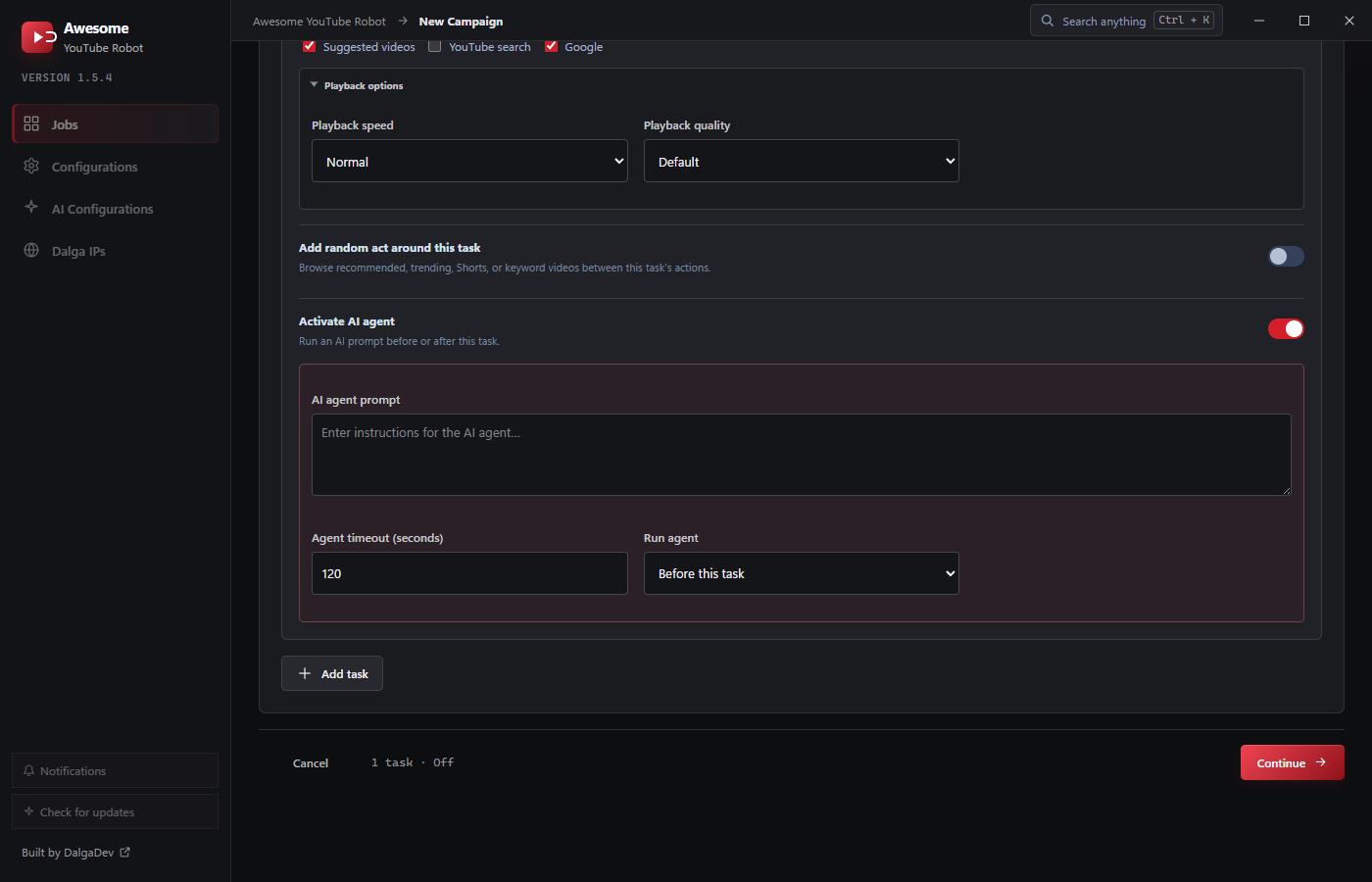
Task: Open Dalga IPs page
Action: [x=115, y=251]
